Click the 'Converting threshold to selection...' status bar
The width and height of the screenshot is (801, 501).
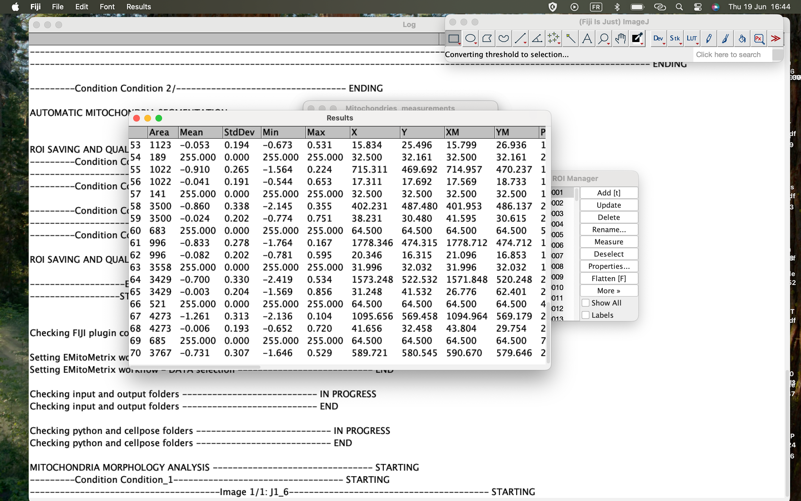506,55
